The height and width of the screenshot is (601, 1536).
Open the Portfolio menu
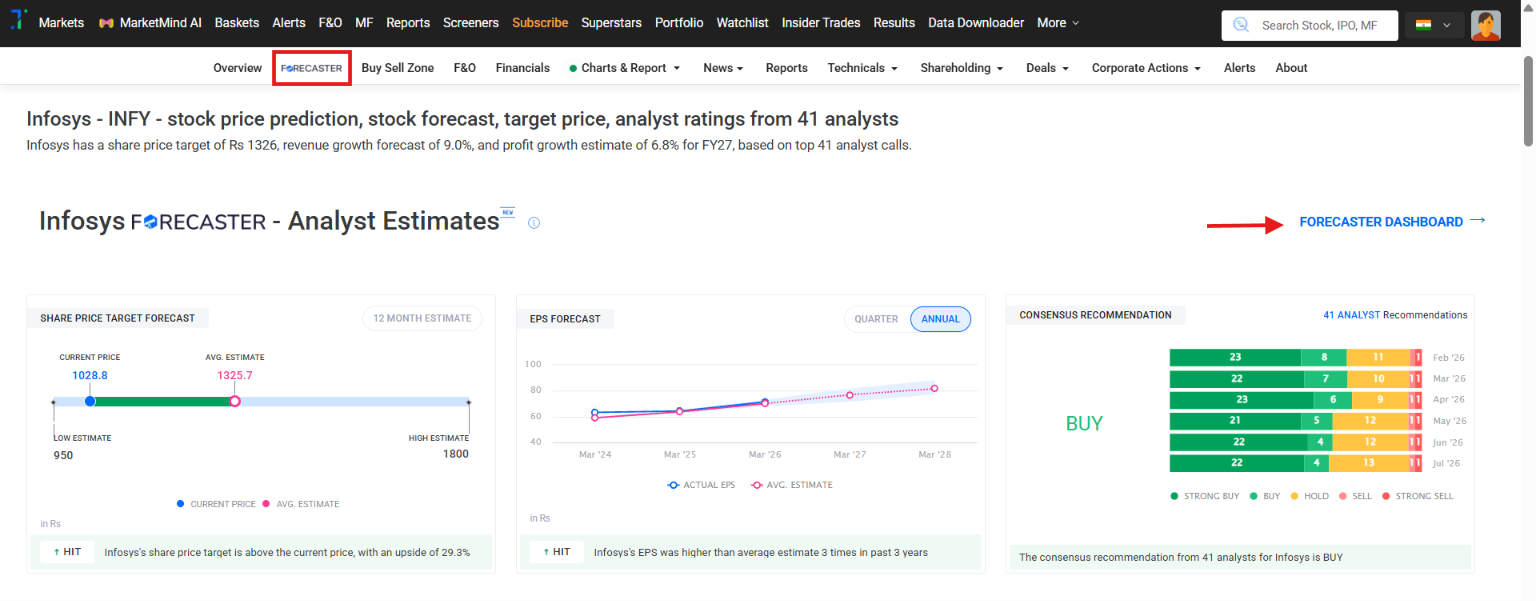(x=679, y=22)
